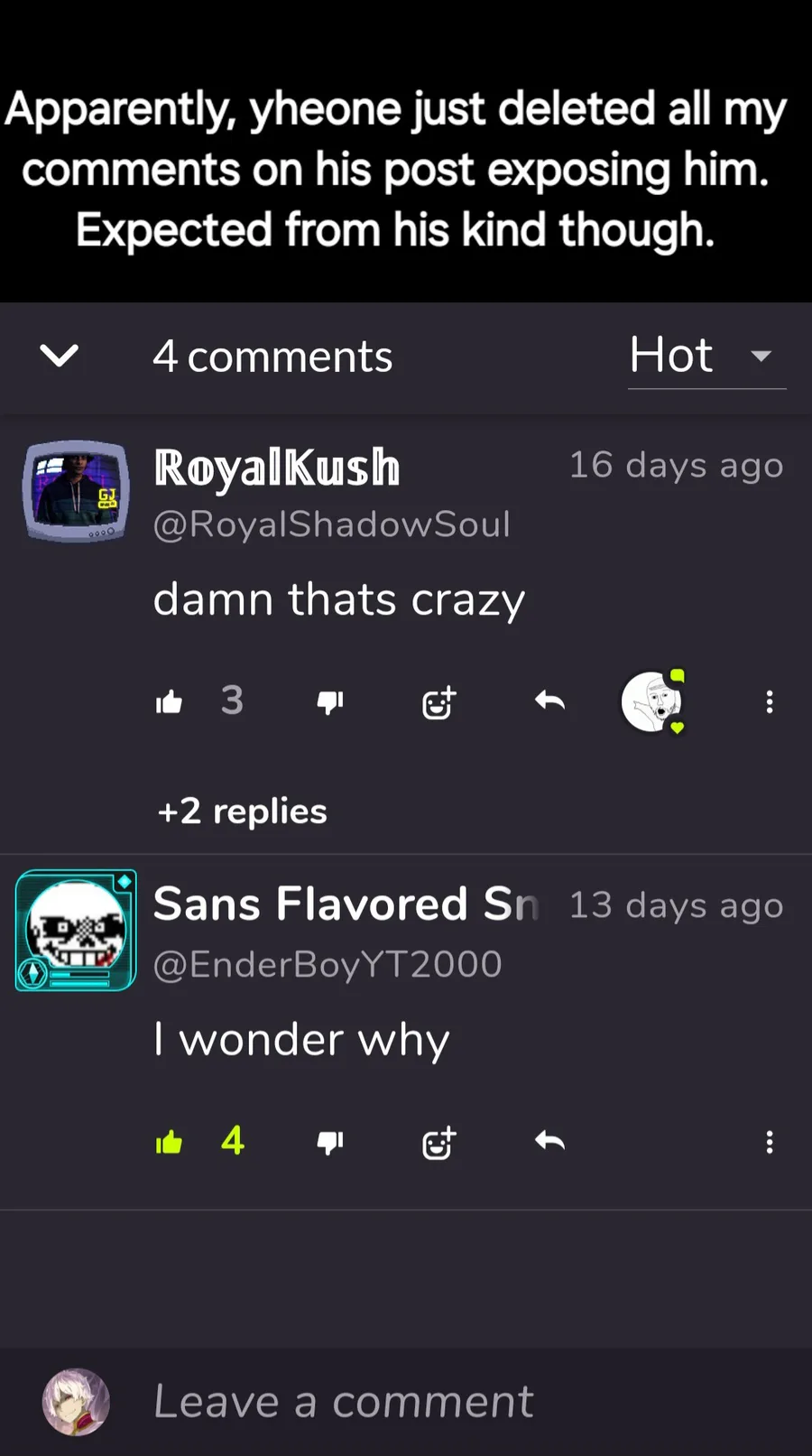Open RoyalKush's profile avatar
The width and height of the screenshot is (812, 1456).
point(76,491)
